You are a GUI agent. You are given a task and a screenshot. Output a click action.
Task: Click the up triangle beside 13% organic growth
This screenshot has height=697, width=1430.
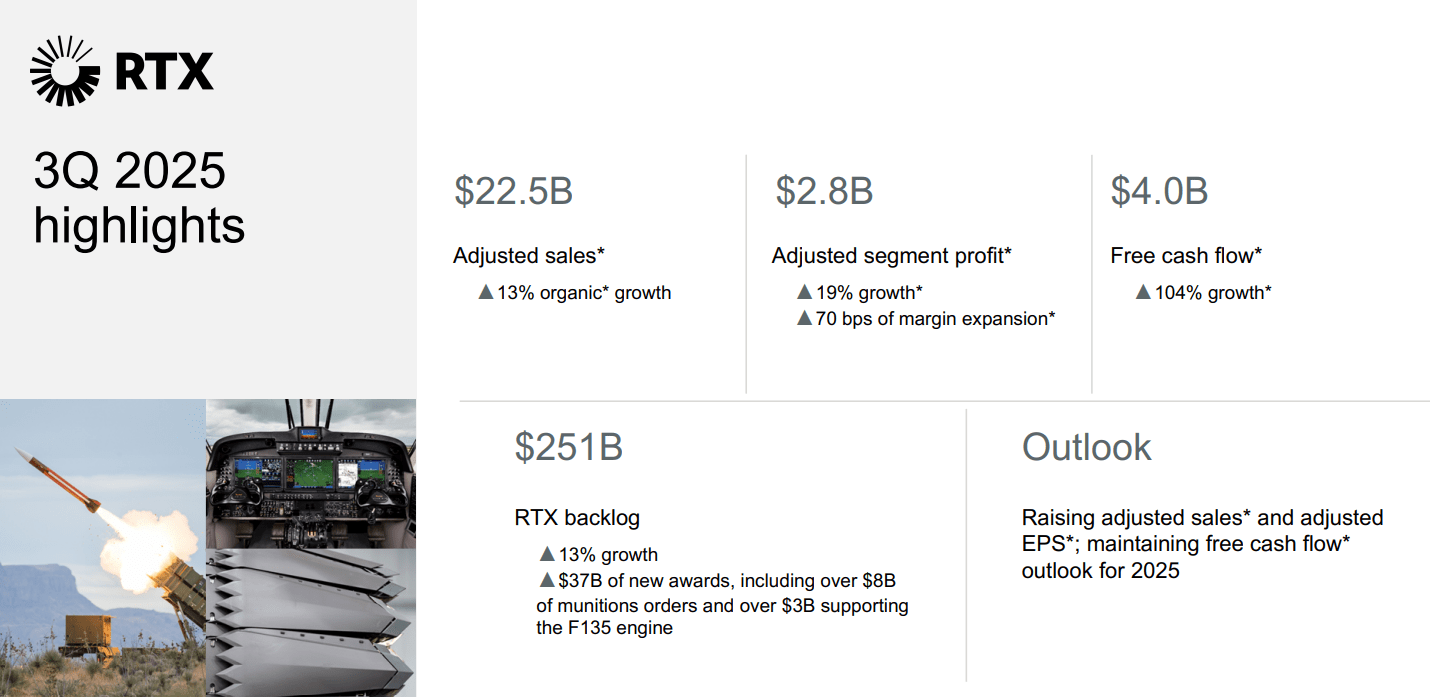[x=486, y=293]
